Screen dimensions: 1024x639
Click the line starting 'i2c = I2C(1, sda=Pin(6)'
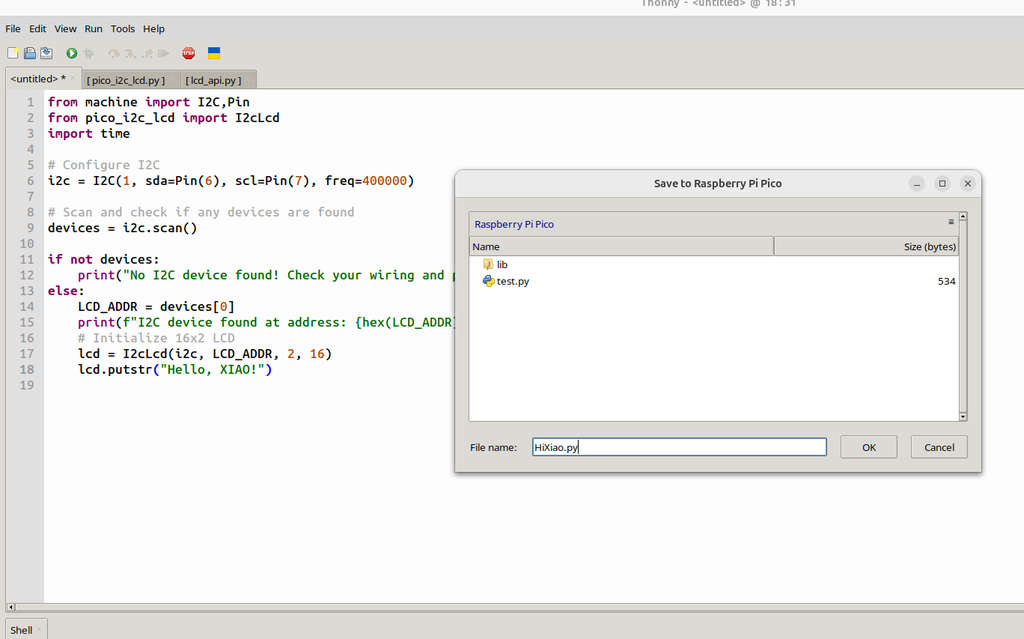pyautogui.click(x=231, y=180)
